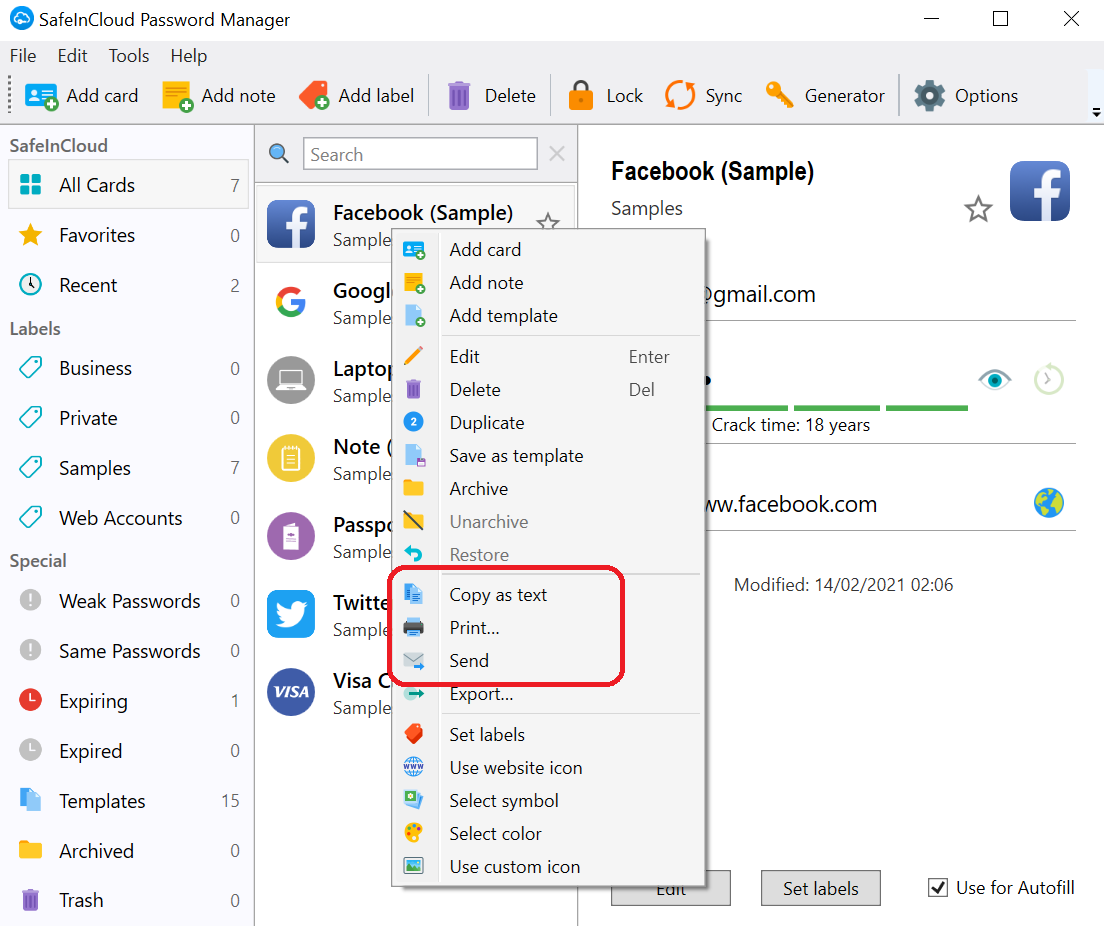Open the Edit menu
This screenshot has height=926, width=1104.
73,56
